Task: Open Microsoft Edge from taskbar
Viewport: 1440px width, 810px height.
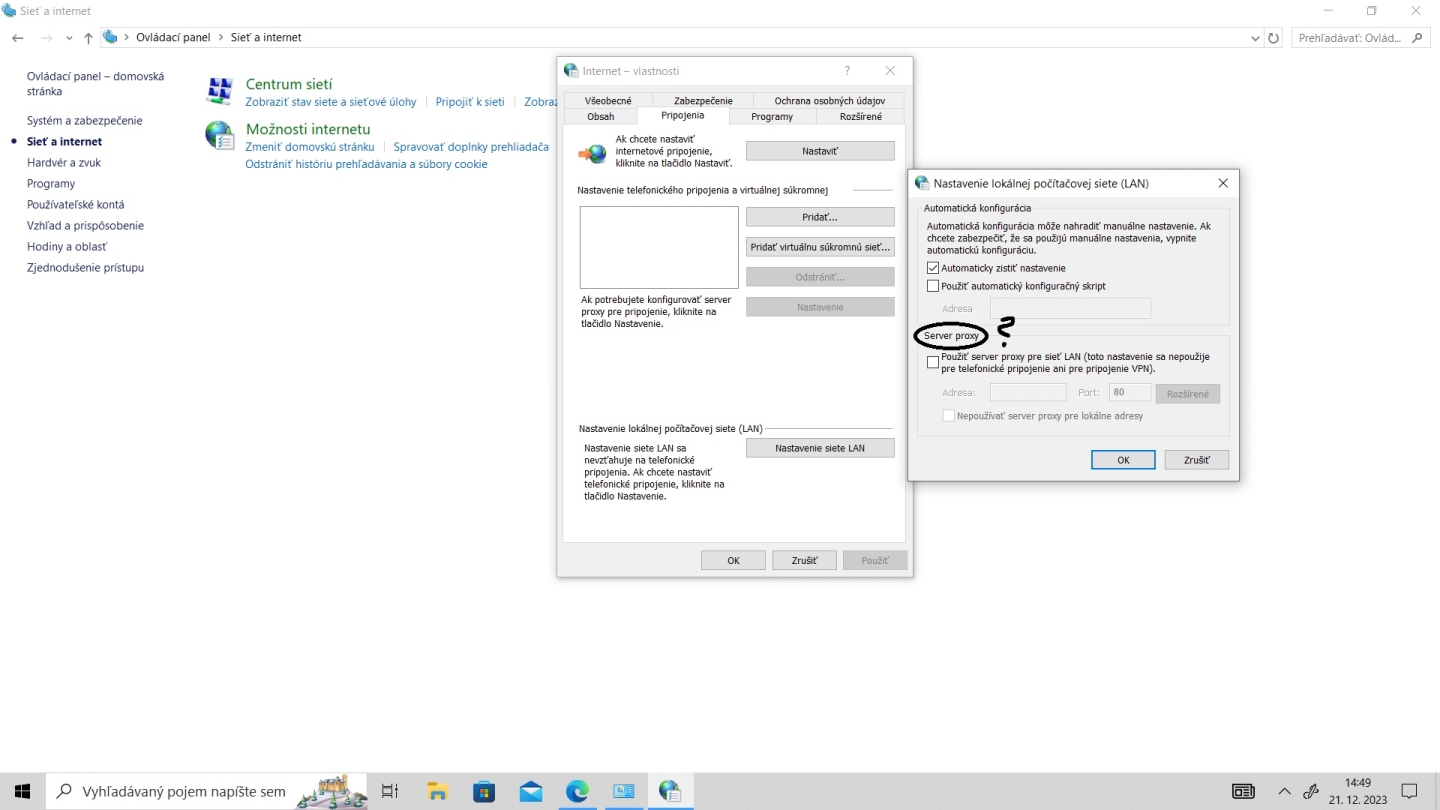Action: [577, 791]
